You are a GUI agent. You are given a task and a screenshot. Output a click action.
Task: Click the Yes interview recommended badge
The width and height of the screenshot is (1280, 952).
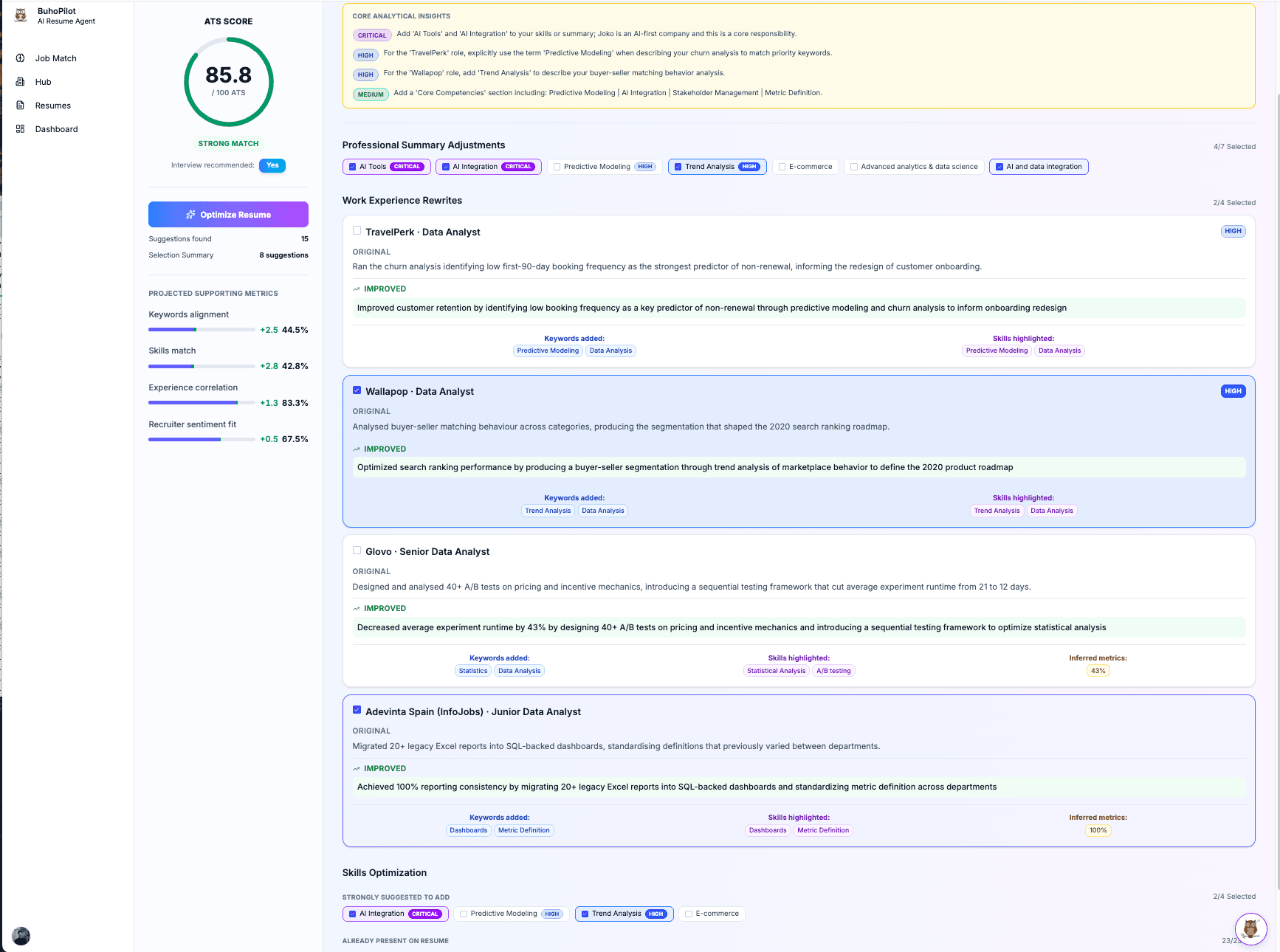coord(272,165)
